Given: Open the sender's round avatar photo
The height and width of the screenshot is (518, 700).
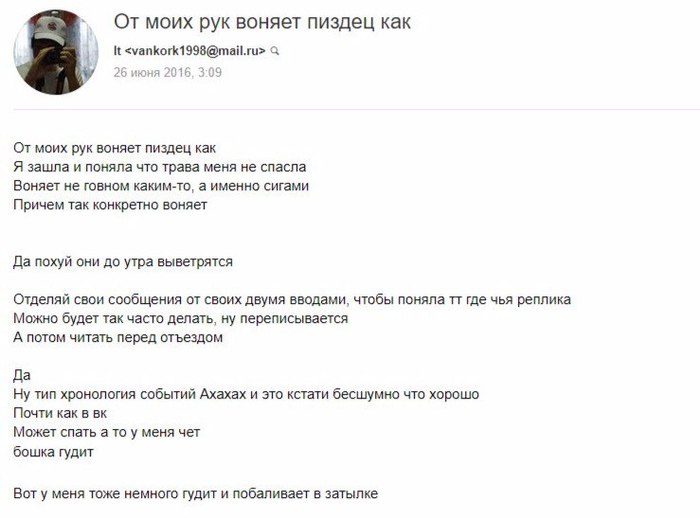Looking at the screenshot, I should [56, 52].
